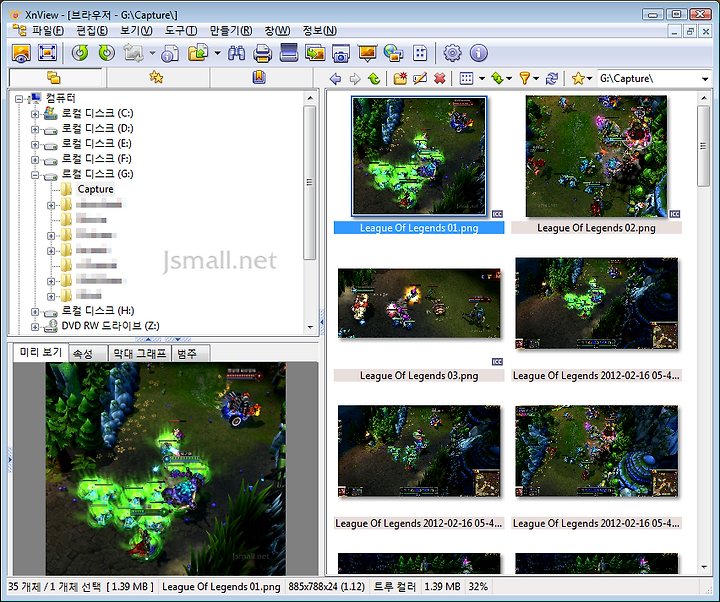
Task: Open the favorites star dropdown arrow
Action: [589, 79]
